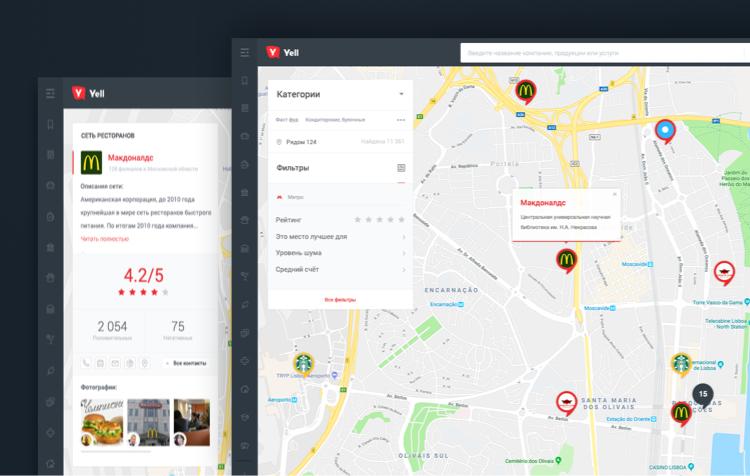The width and height of the screenshot is (750, 476).
Task: Click the Все фильтры link
Action: coord(340,299)
